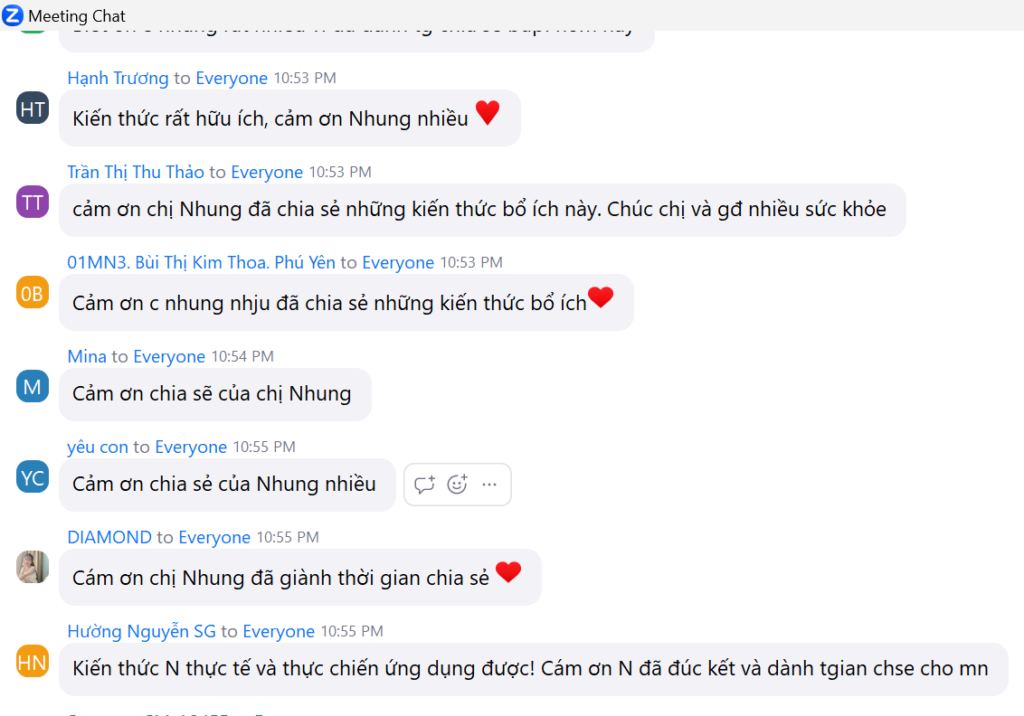Screen dimensions: 1024x716
Task: Open the more options ellipsis on the message
Action: tap(489, 484)
